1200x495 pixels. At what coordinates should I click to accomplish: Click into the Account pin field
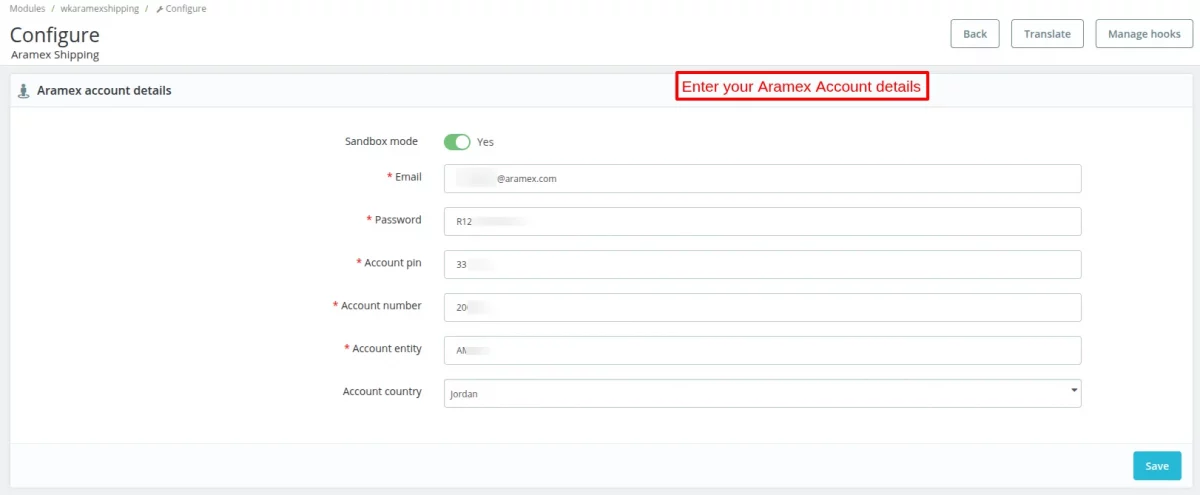(762, 264)
